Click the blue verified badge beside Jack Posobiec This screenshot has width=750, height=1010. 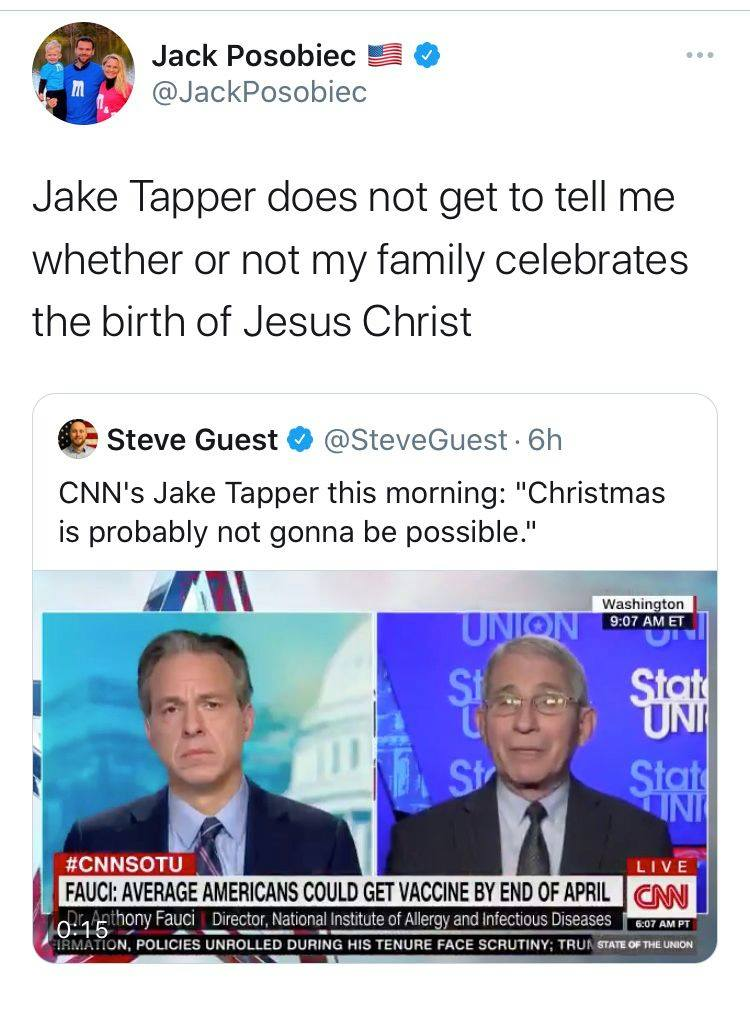click(x=427, y=57)
